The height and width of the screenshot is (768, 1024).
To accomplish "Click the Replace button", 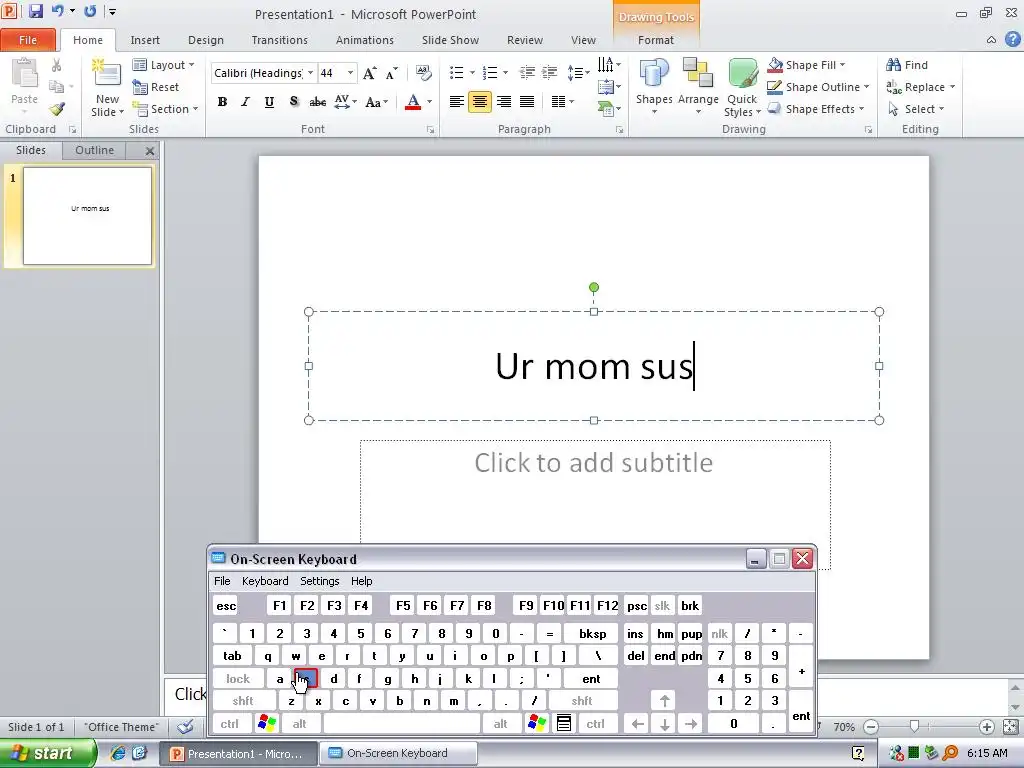I will point(920,87).
